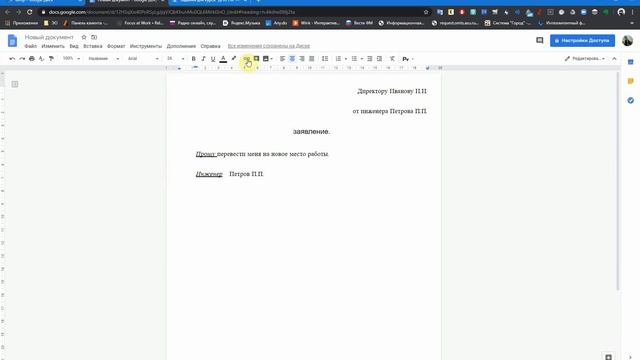Open highlight color picker
Screen dimensions: 640x360
234,59
